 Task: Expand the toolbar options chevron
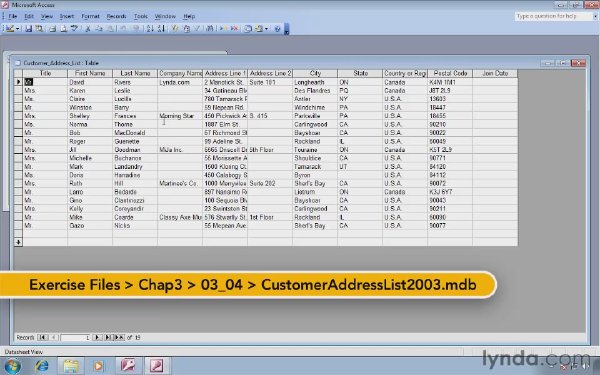pyautogui.click(x=287, y=29)
